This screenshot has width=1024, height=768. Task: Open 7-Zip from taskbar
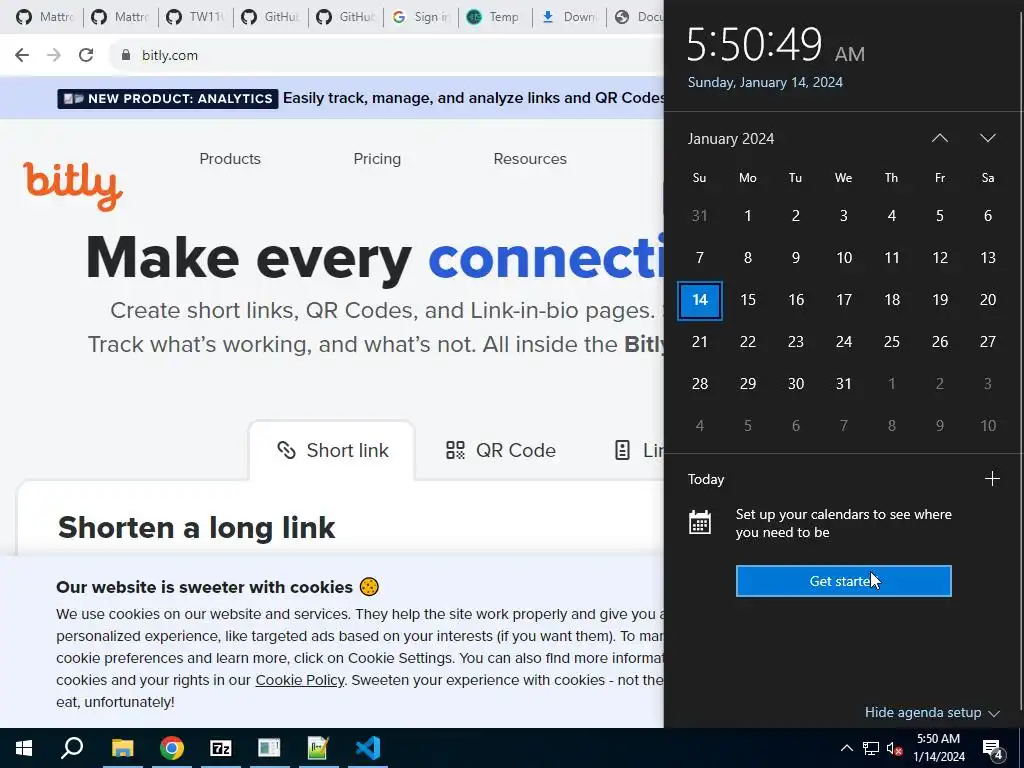click(221, 748)
